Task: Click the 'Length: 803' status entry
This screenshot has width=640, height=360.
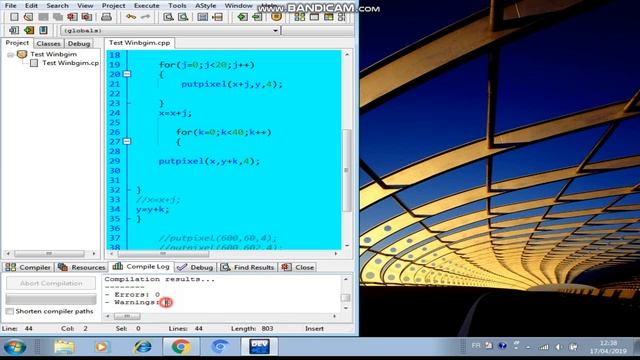Action: coord(252,329)
